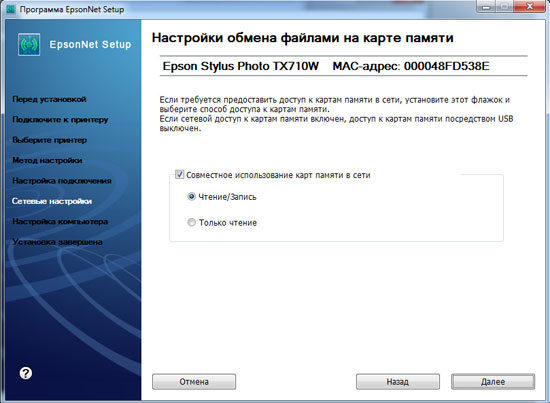Click the EpsonNet Setup sidebar title
550x403 pixels.
click(90, 45)
